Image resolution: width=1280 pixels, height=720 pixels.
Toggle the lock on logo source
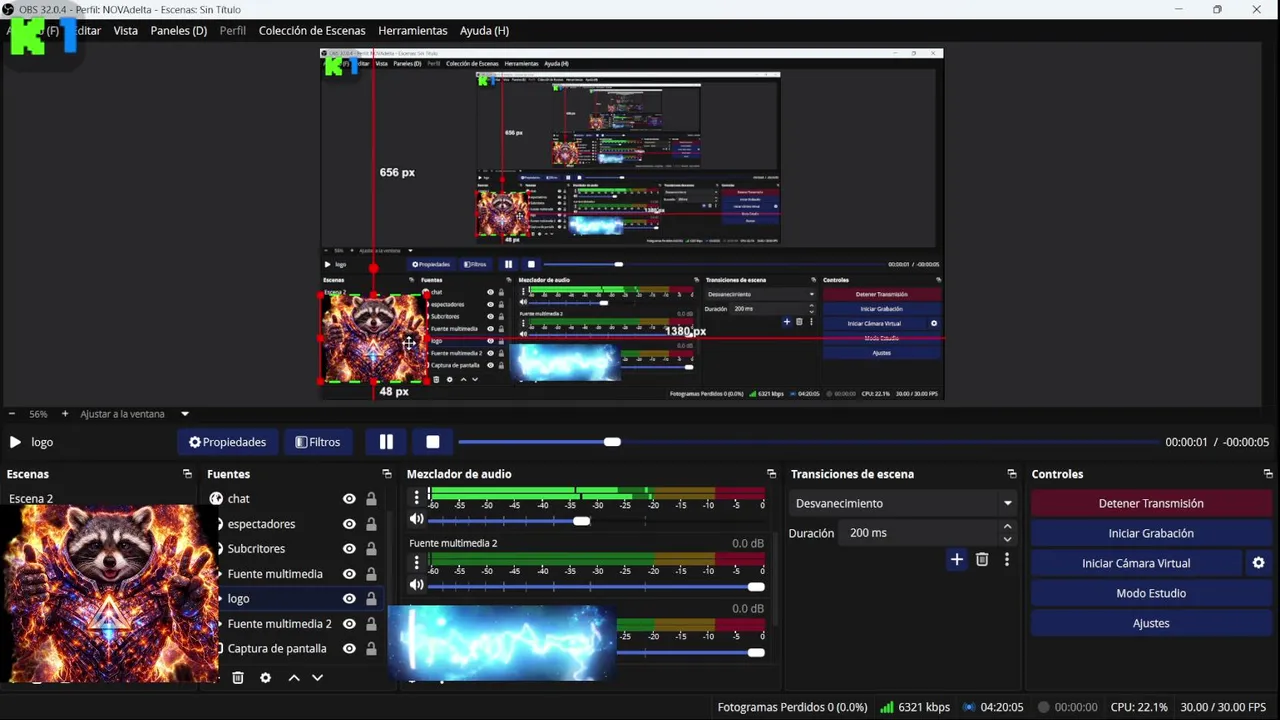[x=371, y=599]
